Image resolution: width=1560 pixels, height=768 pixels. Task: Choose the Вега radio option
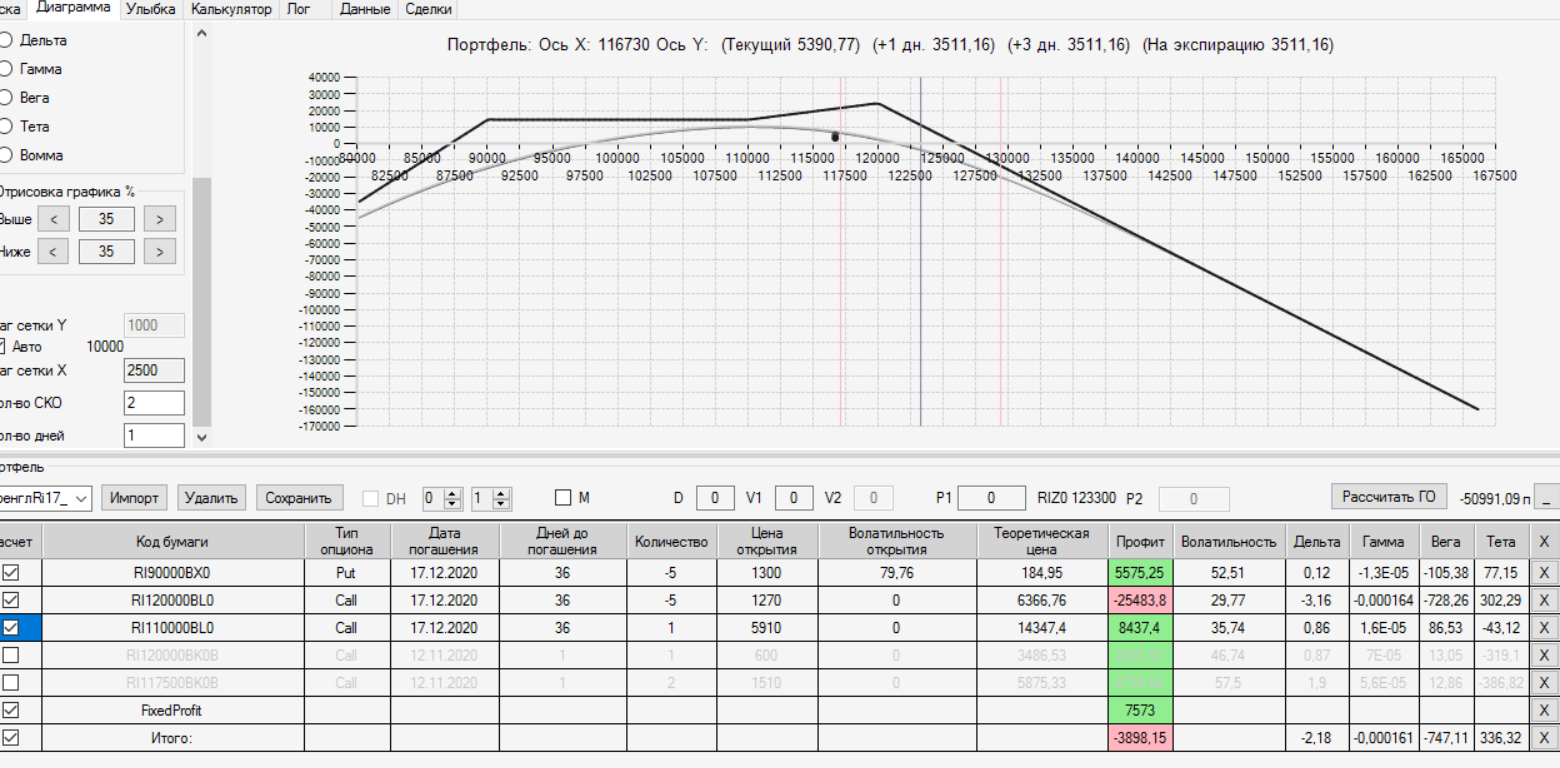coord(7,98)
